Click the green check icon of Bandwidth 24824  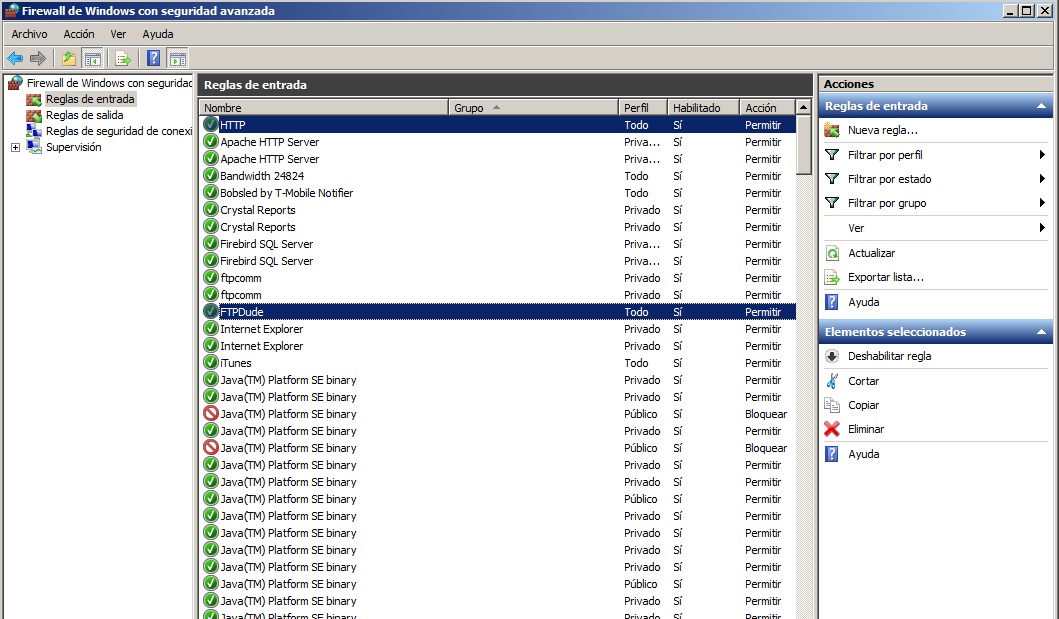tap(211, 176)
